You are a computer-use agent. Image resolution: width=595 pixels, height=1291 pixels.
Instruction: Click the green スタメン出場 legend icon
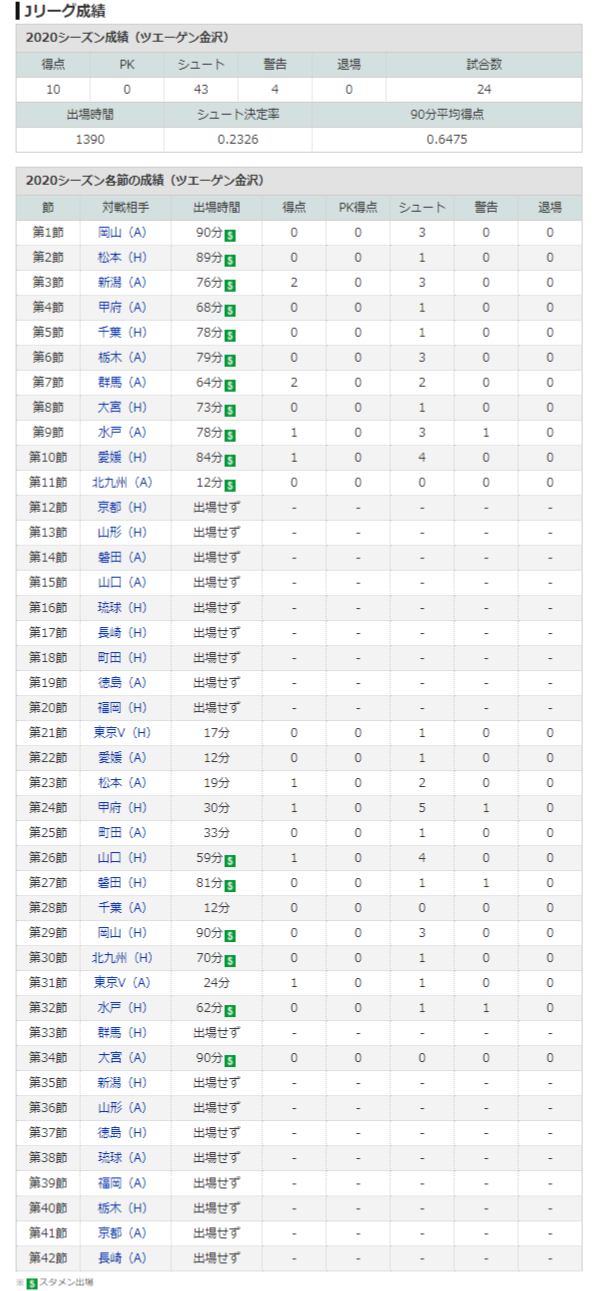pos(31,1283)
